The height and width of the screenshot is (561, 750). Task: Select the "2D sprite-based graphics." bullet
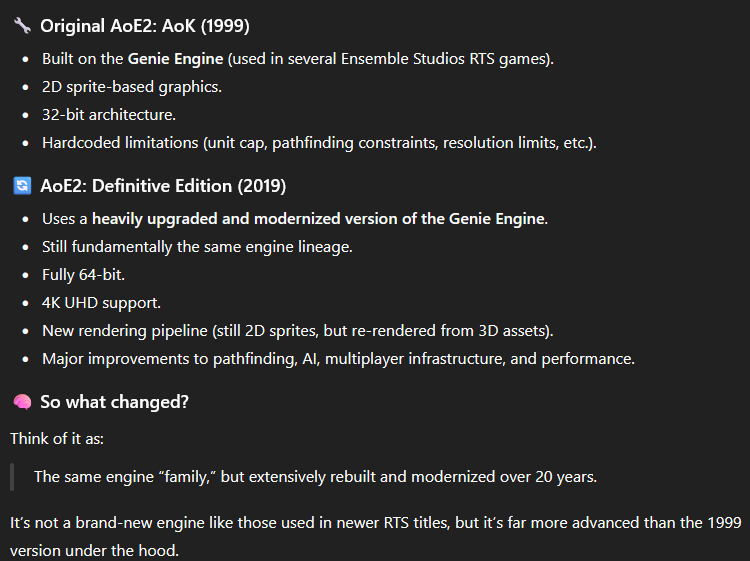point(131,87)
